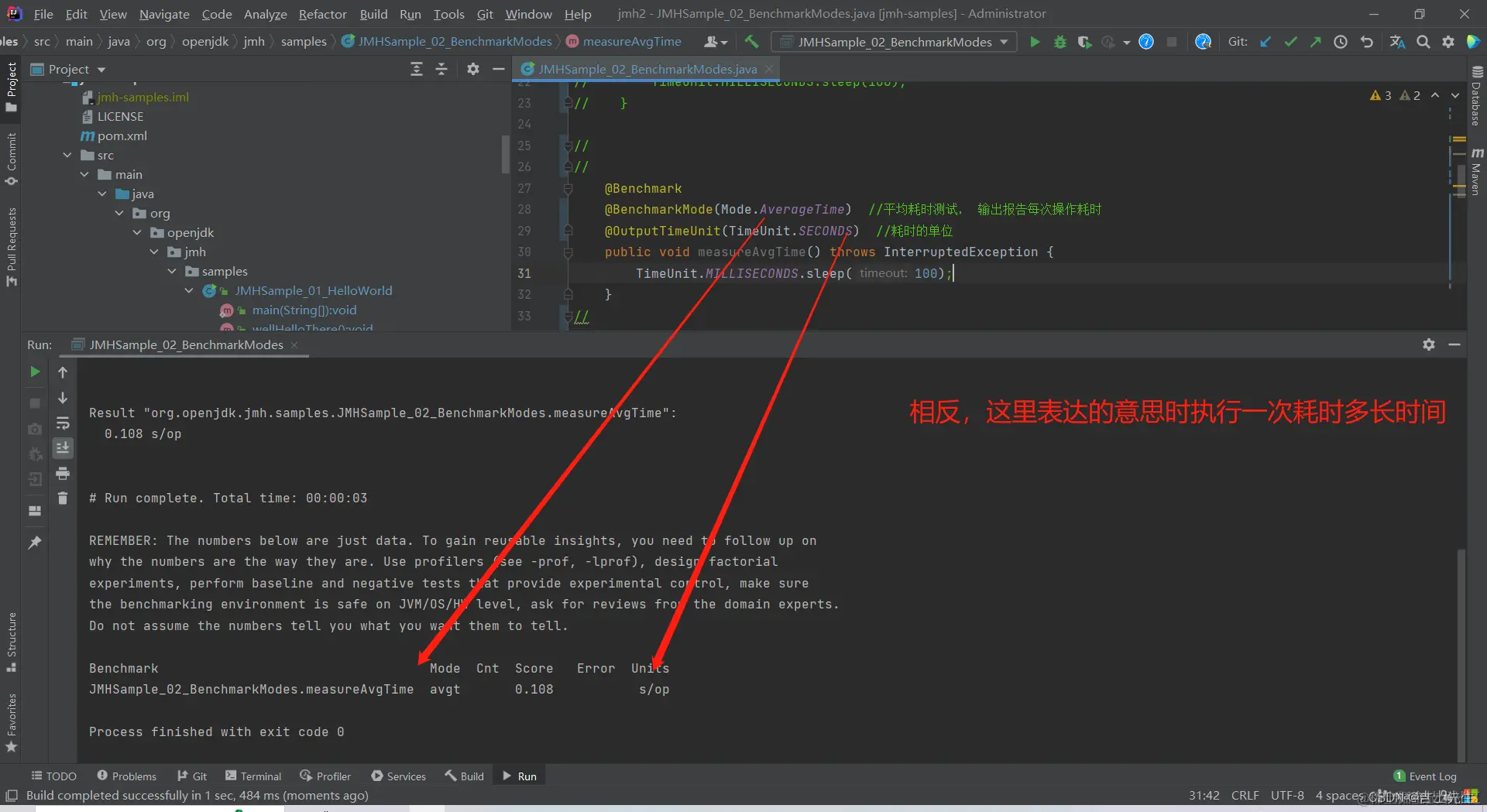Open the File menu
The height and width of the screenshot is (812, 1487).
tap(43, 14)
